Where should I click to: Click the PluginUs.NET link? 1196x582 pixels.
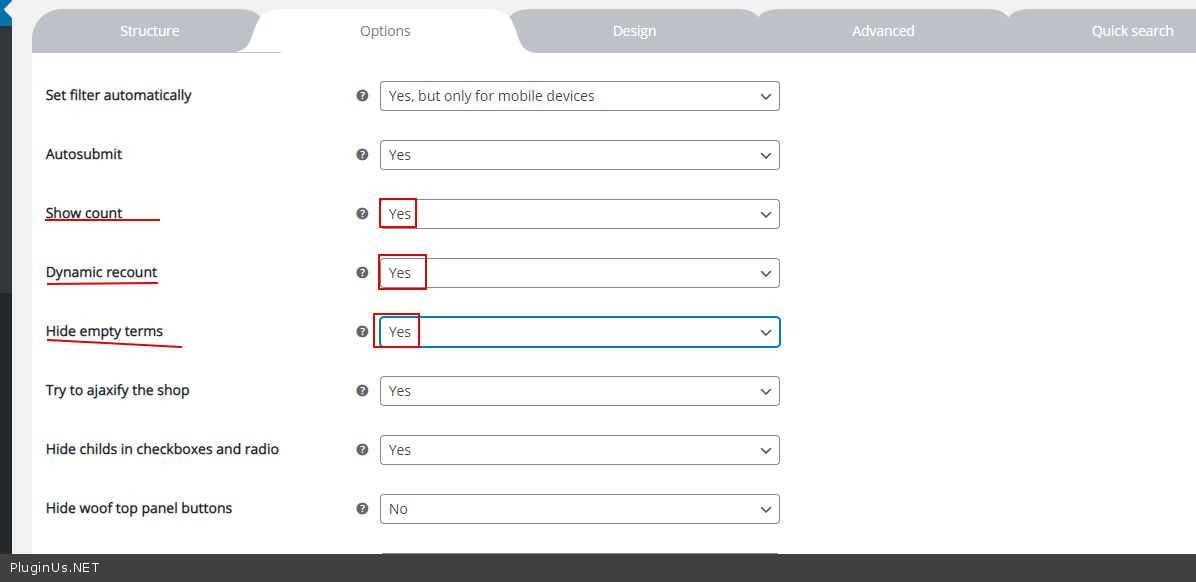55,568
